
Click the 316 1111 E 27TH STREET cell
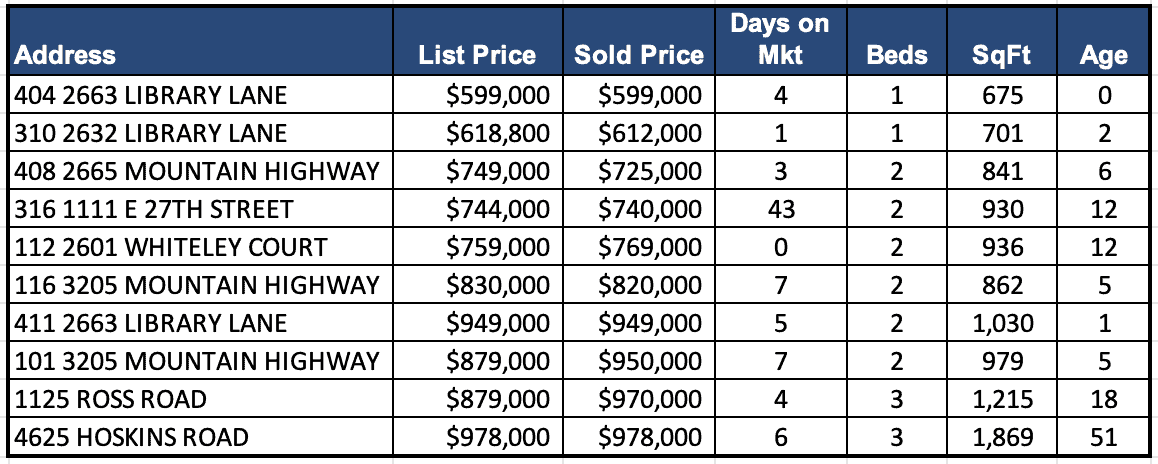[154, 210]
